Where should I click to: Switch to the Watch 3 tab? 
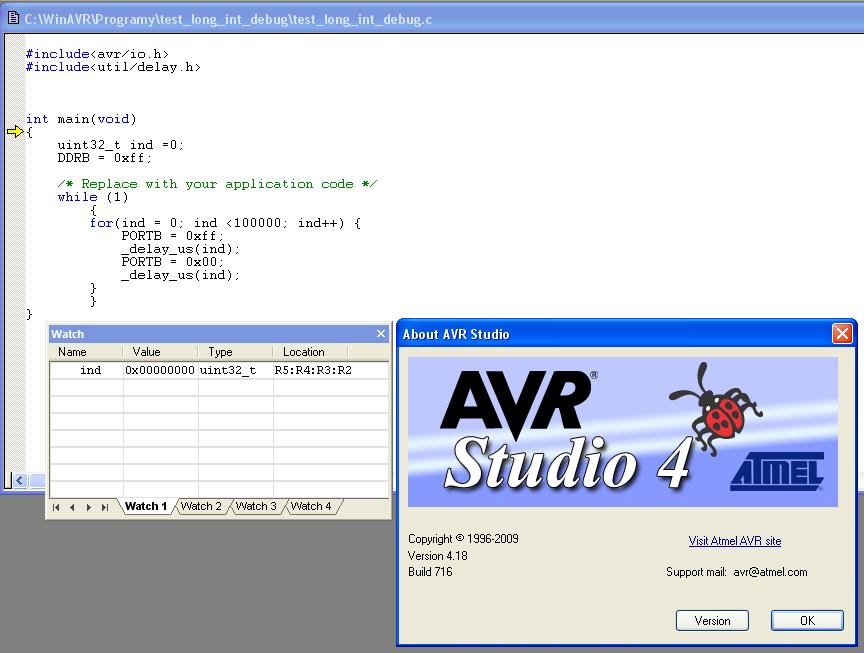(x=256, y=506)
